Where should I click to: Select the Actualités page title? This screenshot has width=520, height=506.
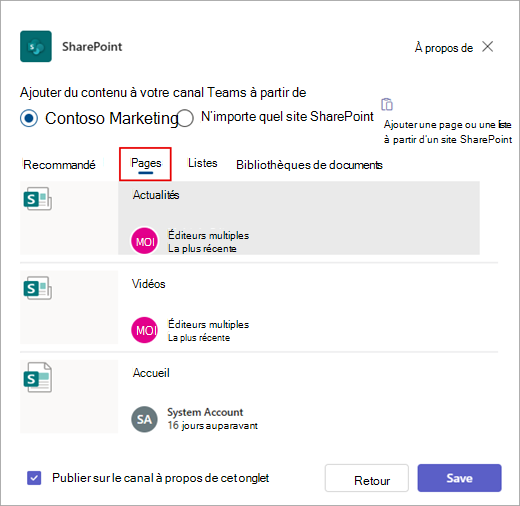pos(156,195)
